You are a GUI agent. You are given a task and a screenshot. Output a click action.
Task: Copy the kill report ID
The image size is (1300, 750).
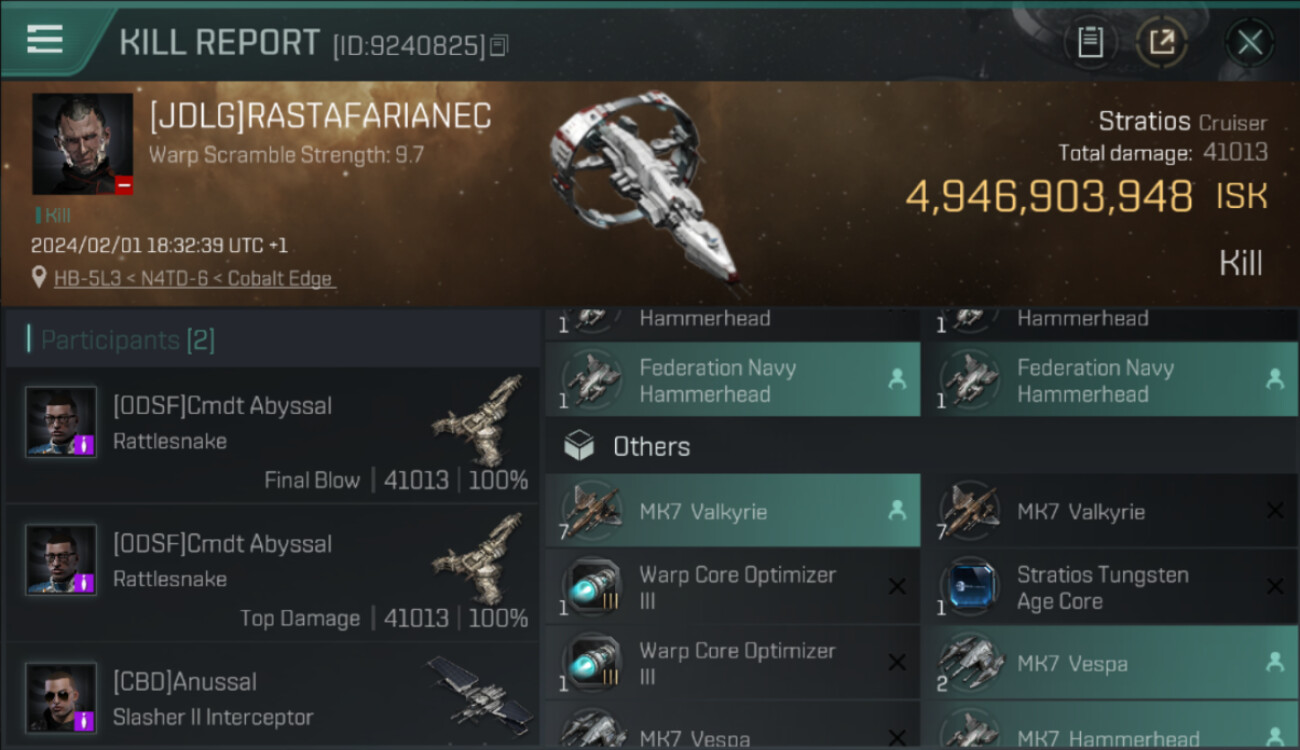(499, 45)
